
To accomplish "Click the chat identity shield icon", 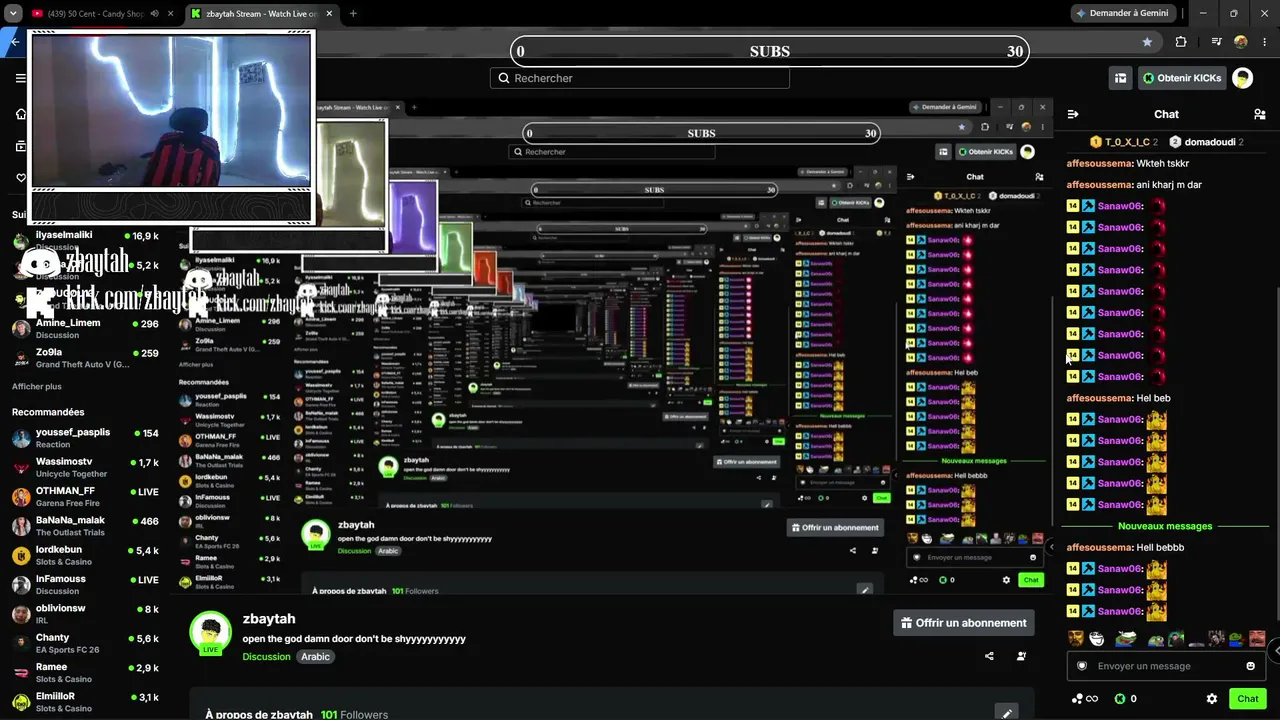I will tap(1081, 666).
